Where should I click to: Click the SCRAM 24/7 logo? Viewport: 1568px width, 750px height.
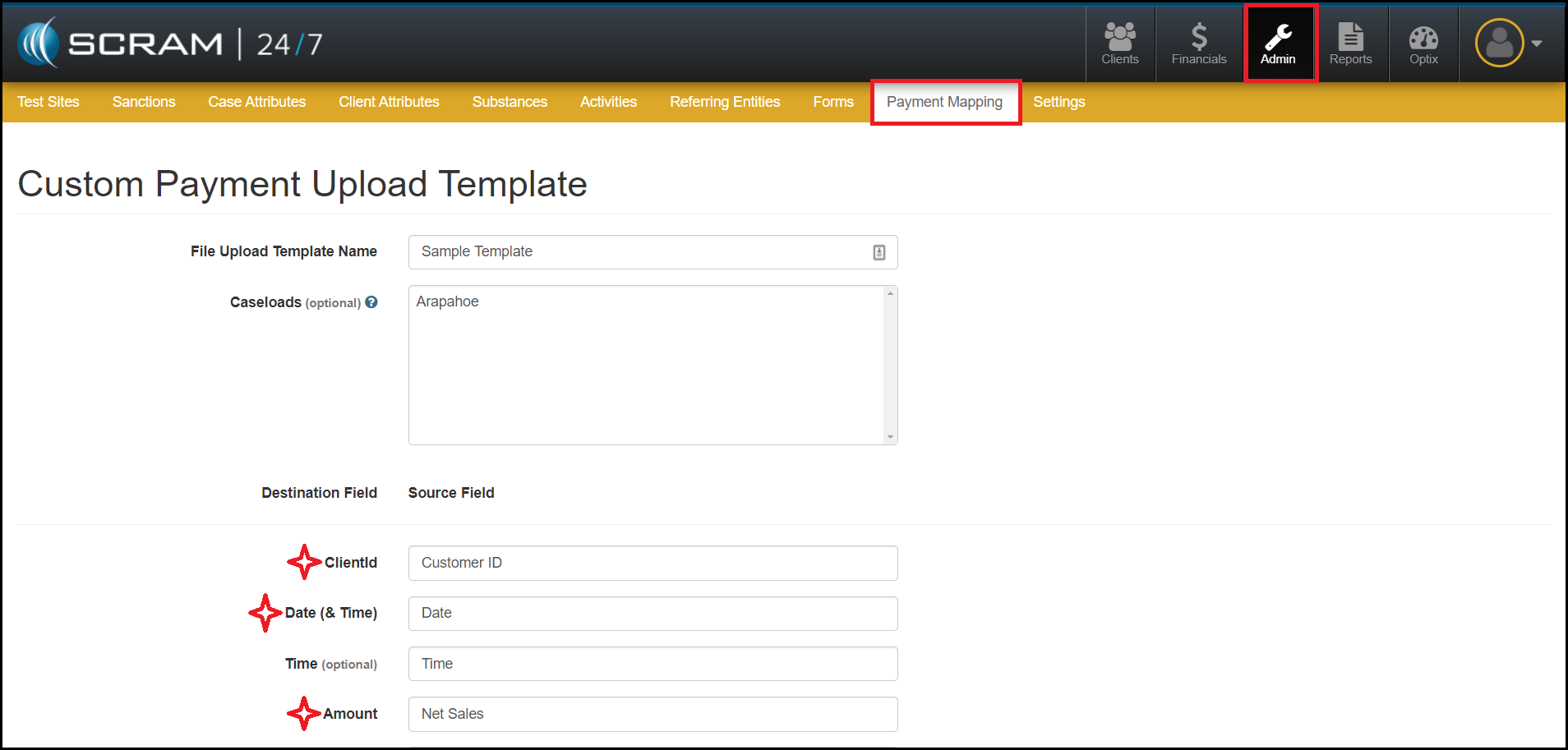170,44
